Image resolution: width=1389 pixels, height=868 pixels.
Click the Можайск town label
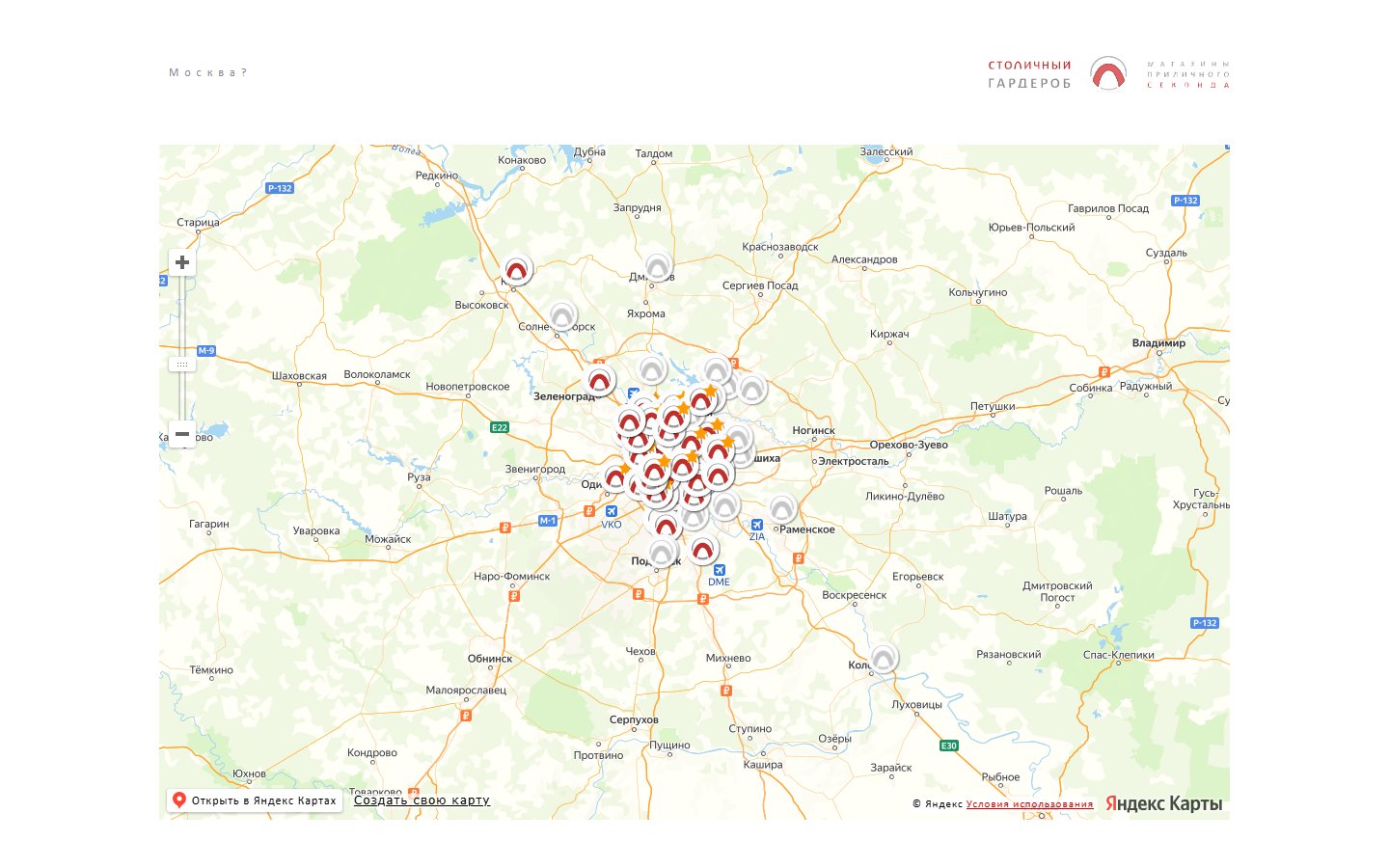(388, 539)
